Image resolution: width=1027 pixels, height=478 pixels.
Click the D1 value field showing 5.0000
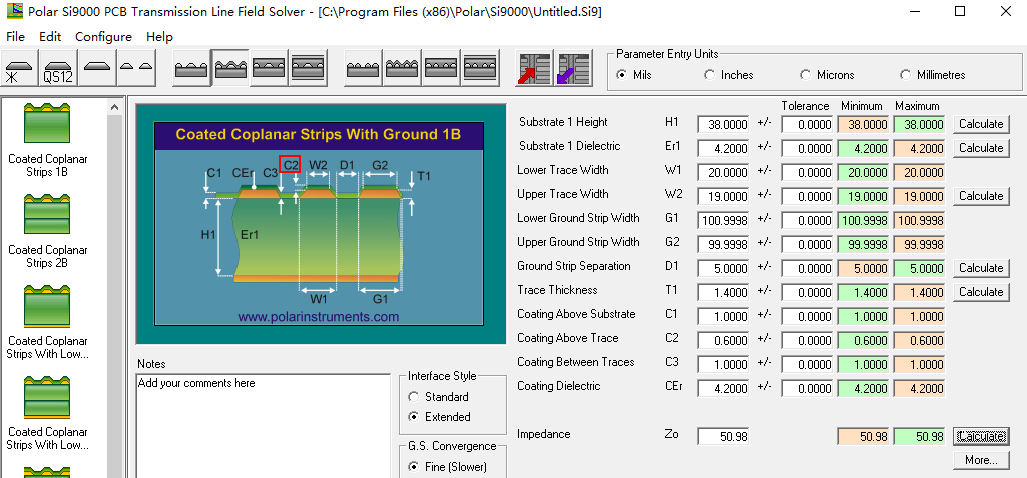724,268
